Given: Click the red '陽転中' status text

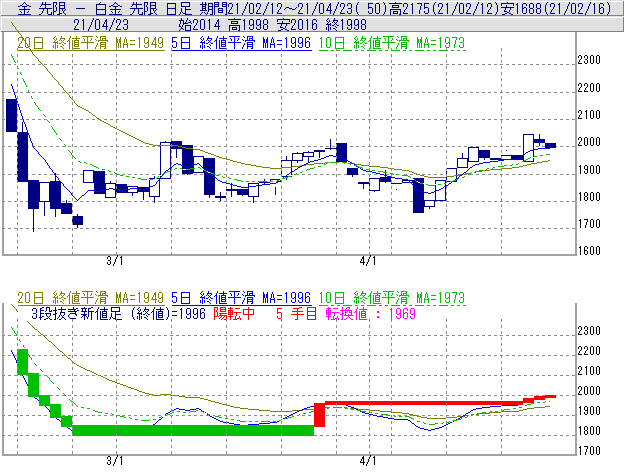Looking at the screenshot, I should tap(234, 314).
